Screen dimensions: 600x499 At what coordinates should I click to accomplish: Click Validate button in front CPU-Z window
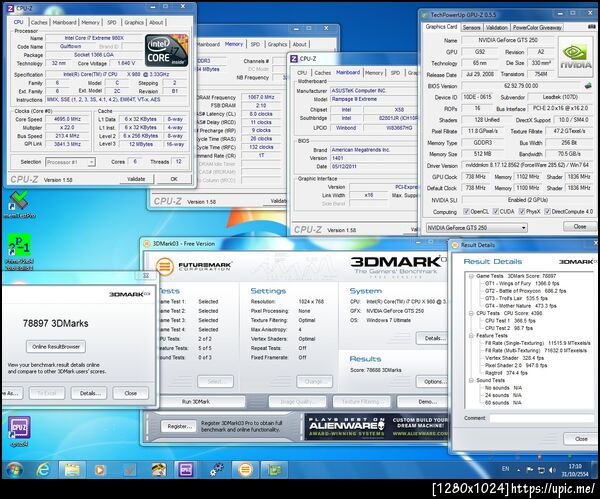(136, 179)
